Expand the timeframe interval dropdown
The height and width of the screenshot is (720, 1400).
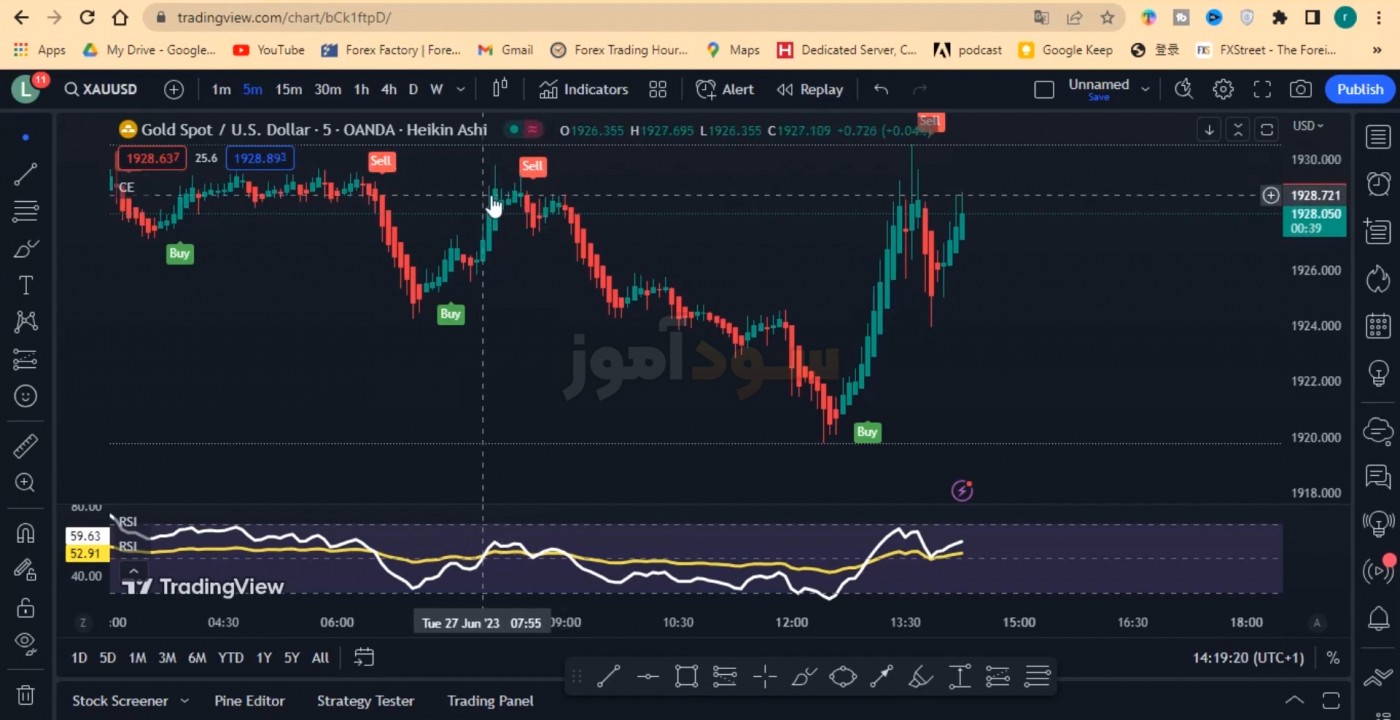tap(460, 89)
